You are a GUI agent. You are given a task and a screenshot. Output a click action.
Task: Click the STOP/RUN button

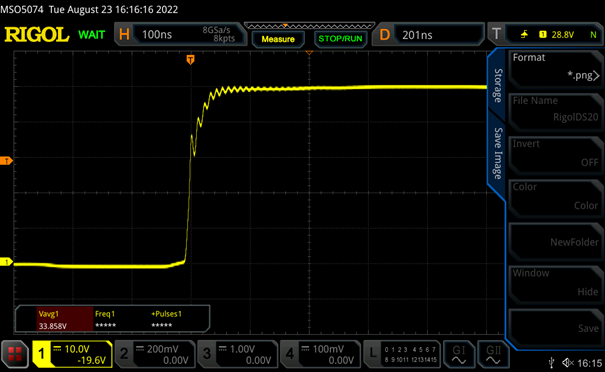point(340,39)
